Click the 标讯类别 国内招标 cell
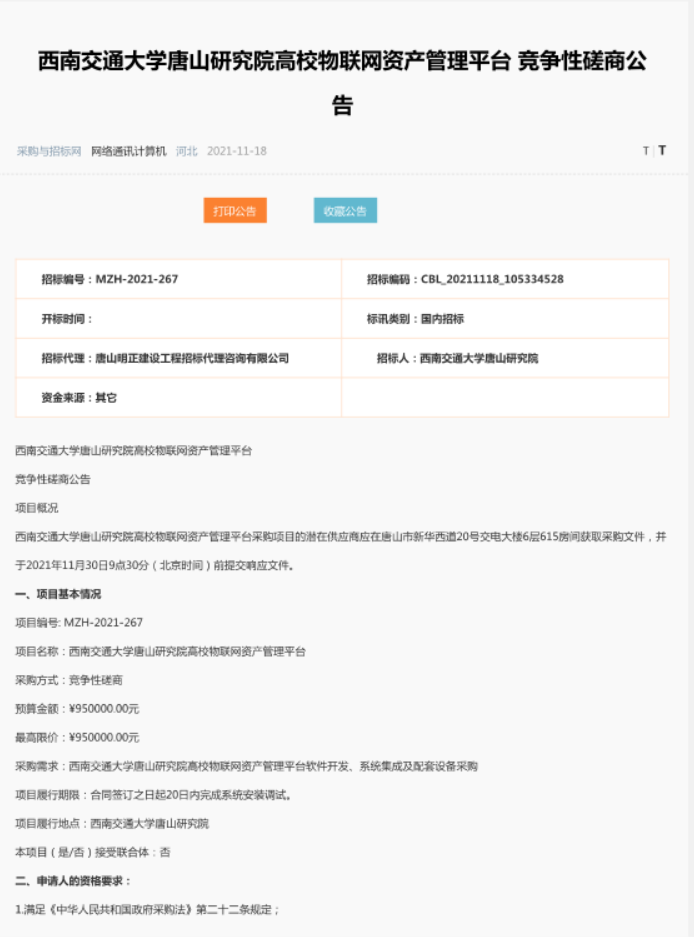 point(505,319)
